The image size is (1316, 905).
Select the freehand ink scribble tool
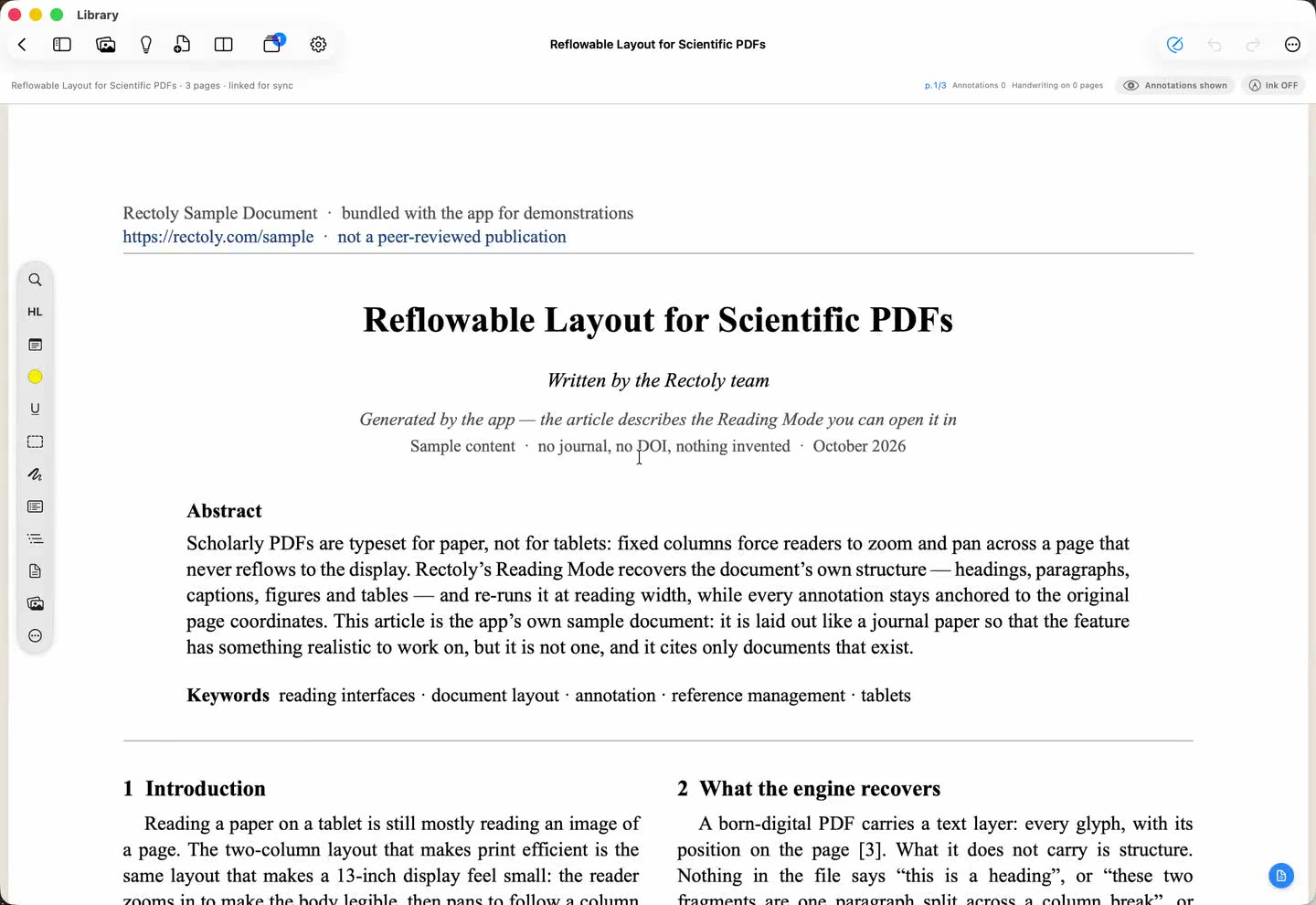[x=35, y=474]
